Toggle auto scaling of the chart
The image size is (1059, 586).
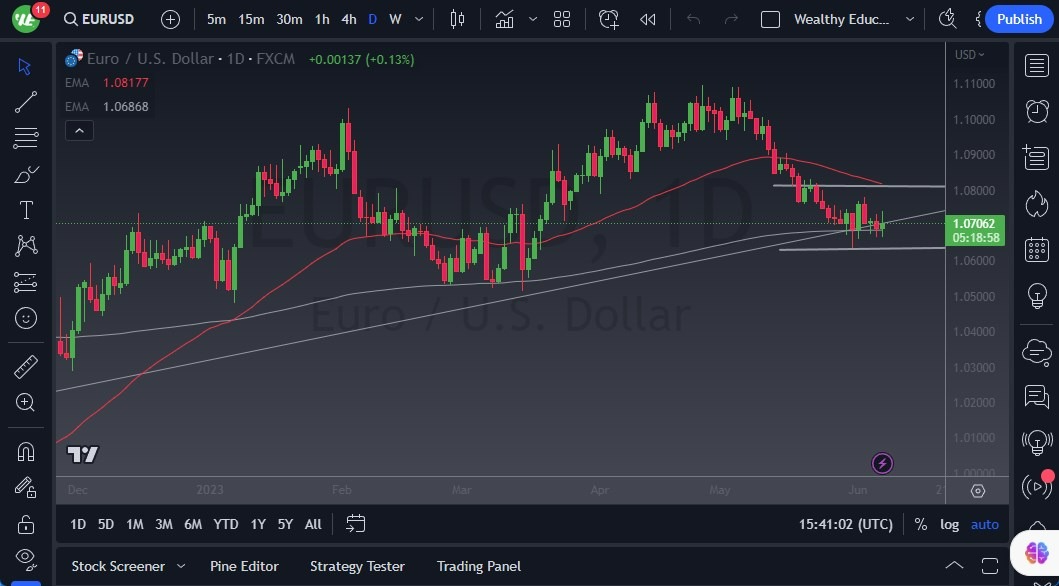point(984,524)
